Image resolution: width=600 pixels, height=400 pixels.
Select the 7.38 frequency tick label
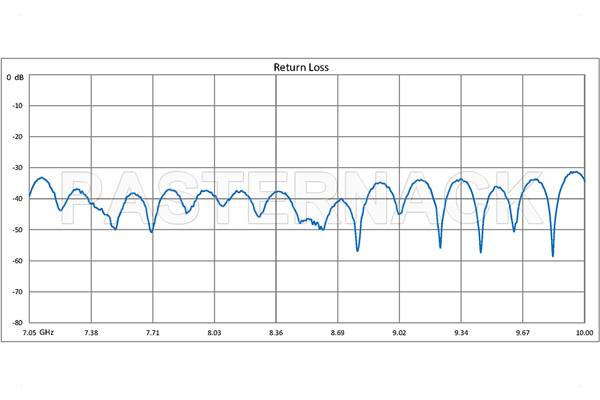91,331
